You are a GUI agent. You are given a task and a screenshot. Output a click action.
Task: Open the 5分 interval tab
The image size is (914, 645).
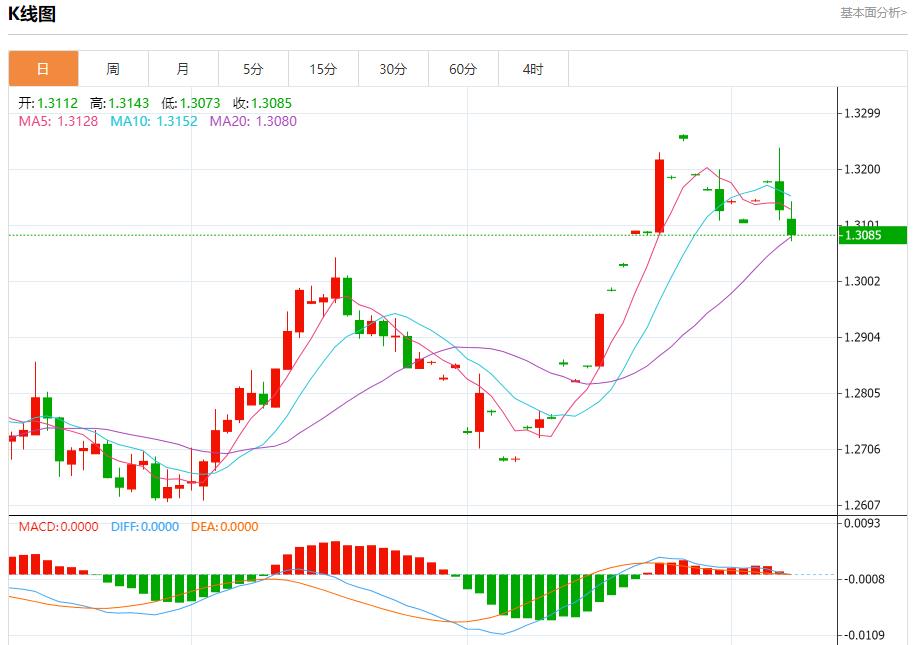pos(253,69)
